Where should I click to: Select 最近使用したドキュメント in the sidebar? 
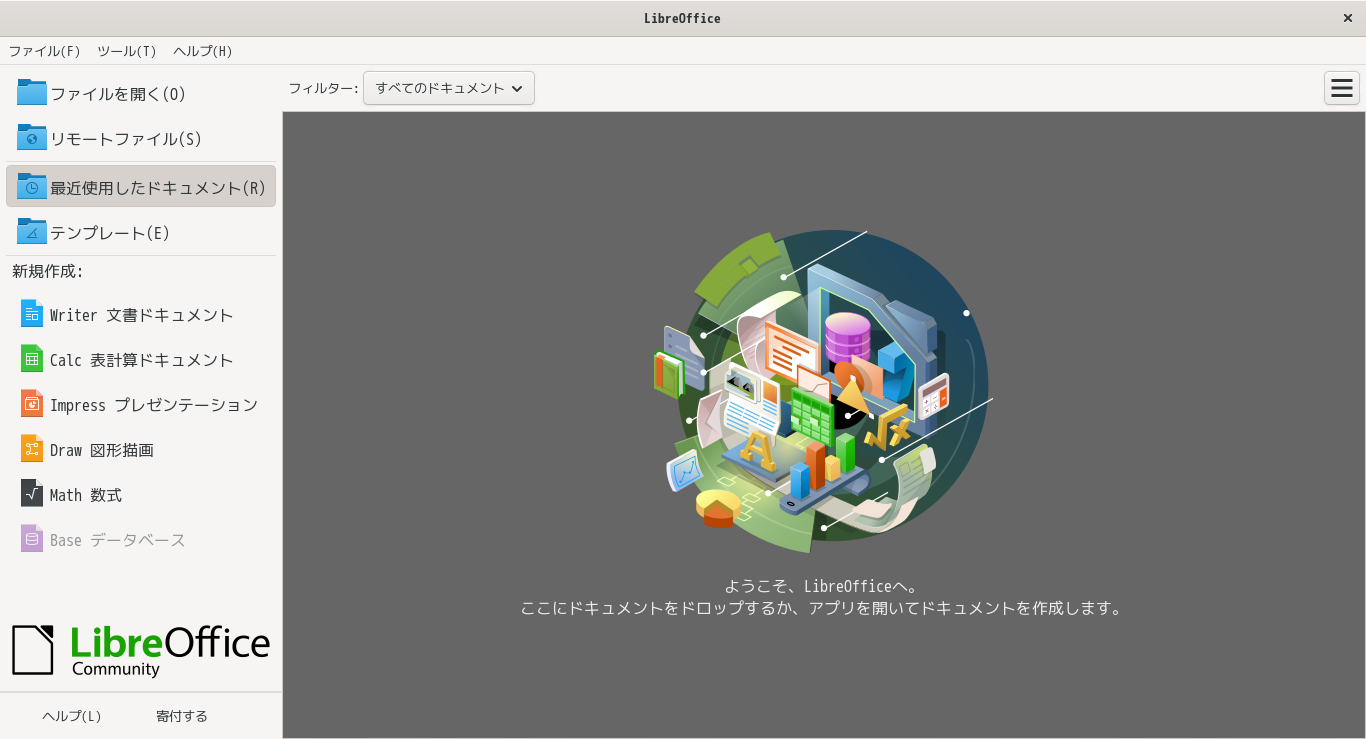pos(140,186)
